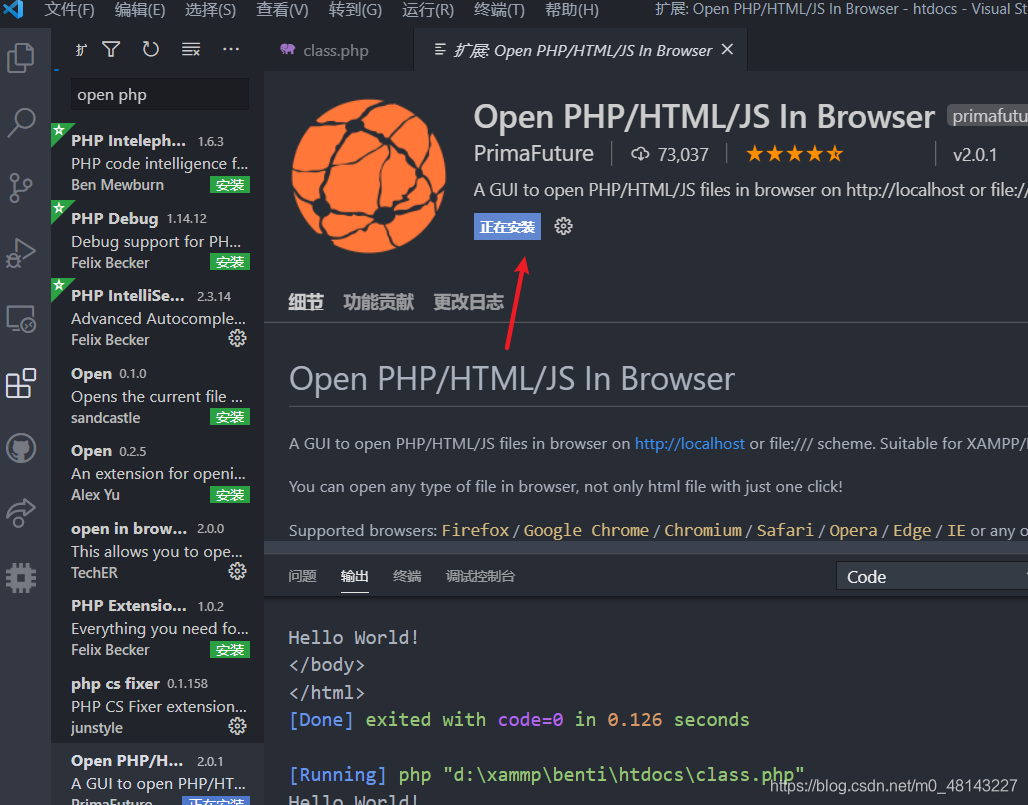Screen dimensions: 1028x805
Task: Click the download count 73,037
Action: pyautogui.click(x=669, y=155)
